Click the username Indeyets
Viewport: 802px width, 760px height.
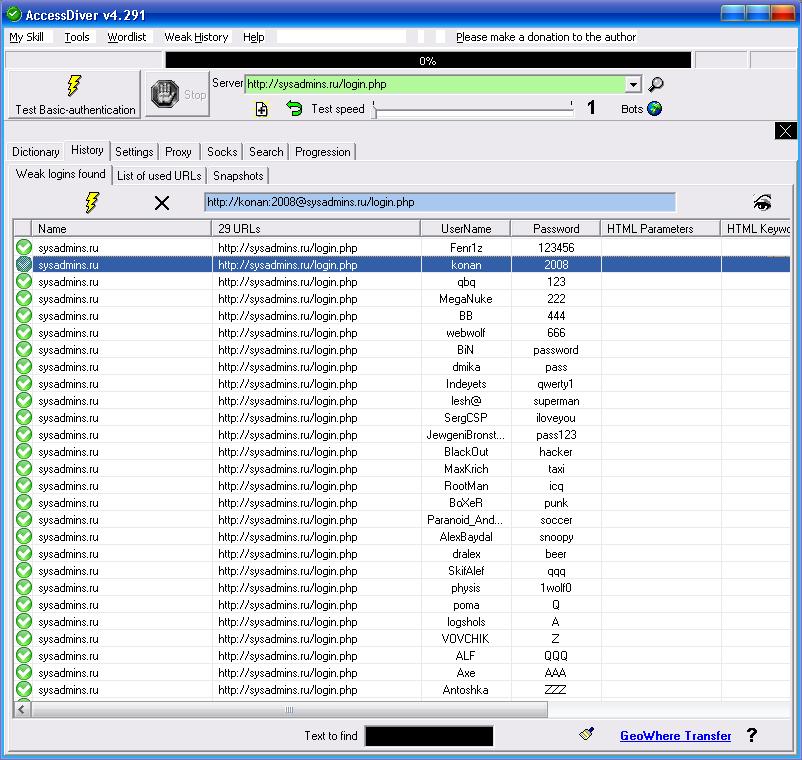(466, 384)
